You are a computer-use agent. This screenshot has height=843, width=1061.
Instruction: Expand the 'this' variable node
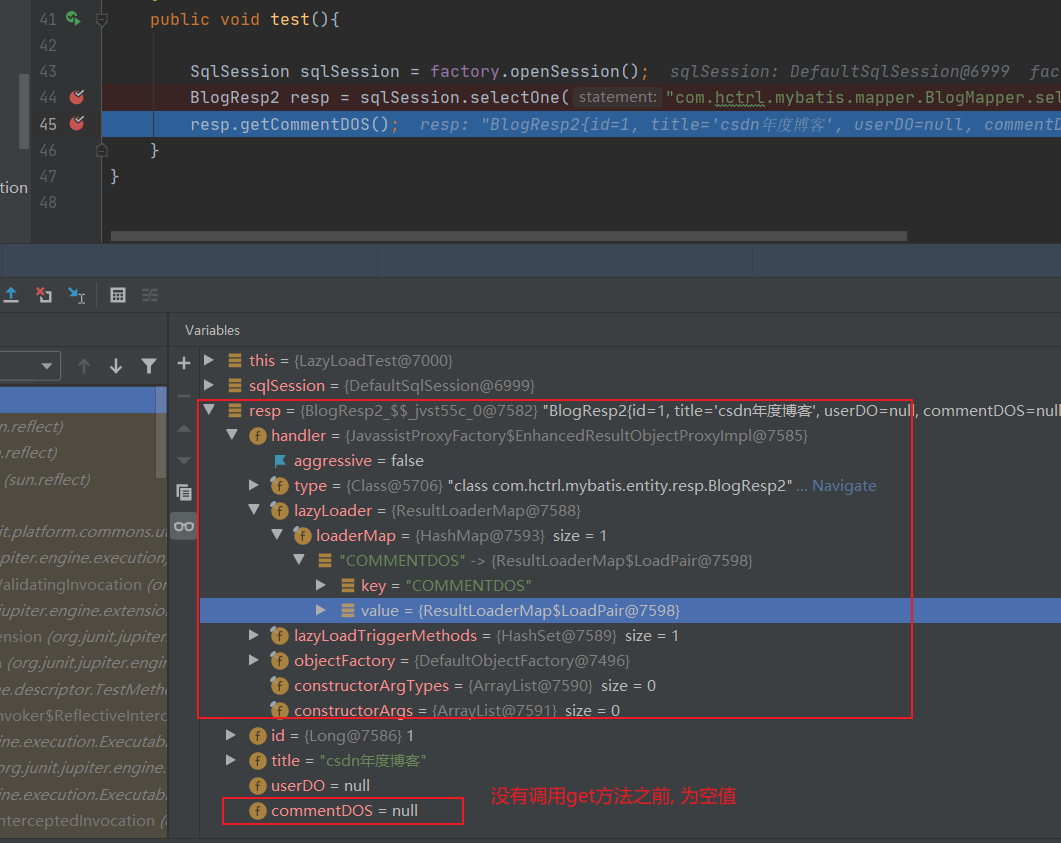coord(209,360)
